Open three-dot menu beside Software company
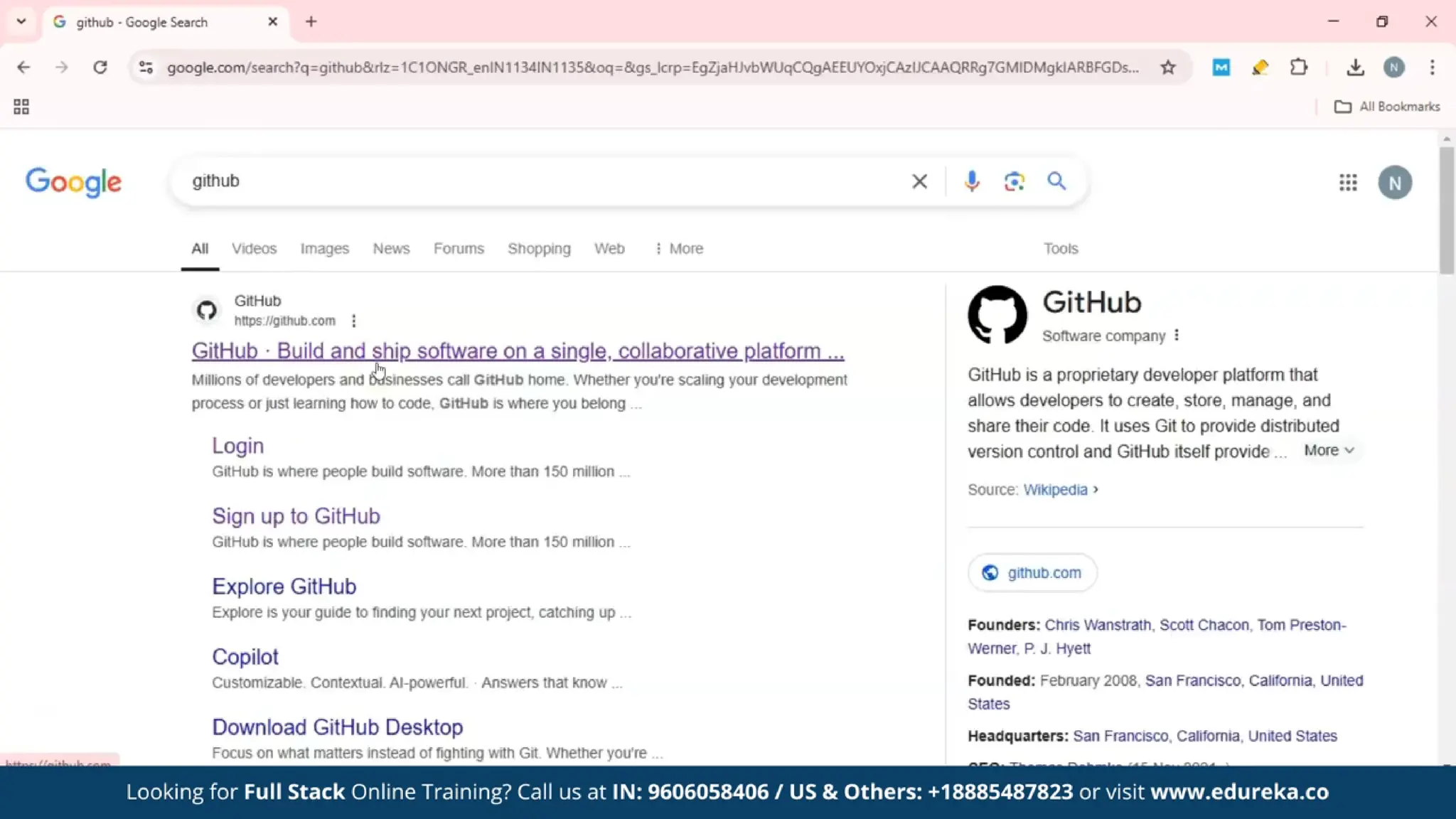This screenshot has width=1456, height=819. point(1177,336)
